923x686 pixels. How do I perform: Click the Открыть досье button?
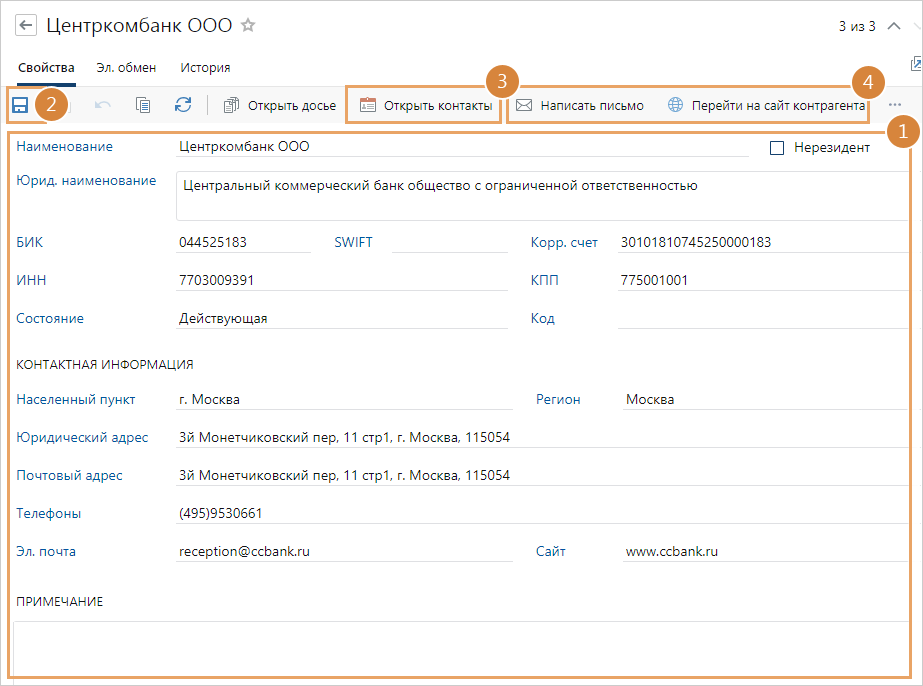pyautogui.click(x=279, y=105)
